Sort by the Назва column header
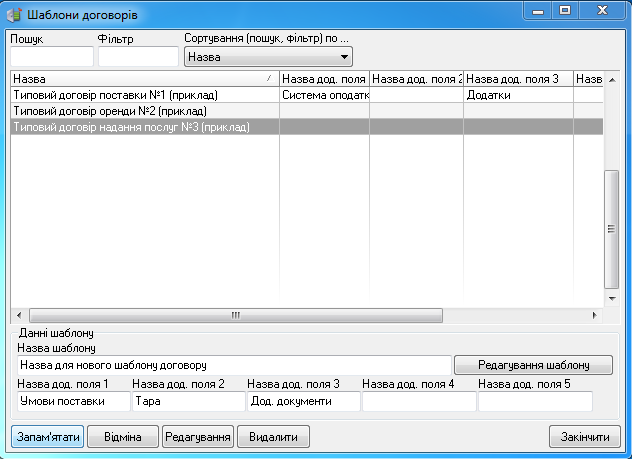The height and width of the screenshot is (459, 632). [144, 79]
